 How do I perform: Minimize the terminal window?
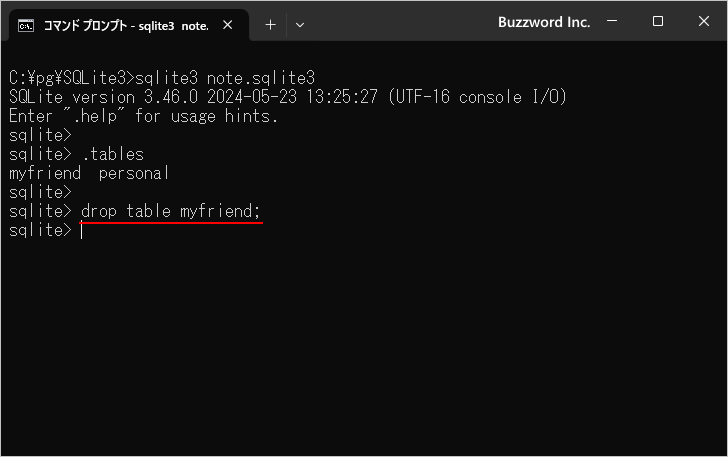[x=613, y=22]
